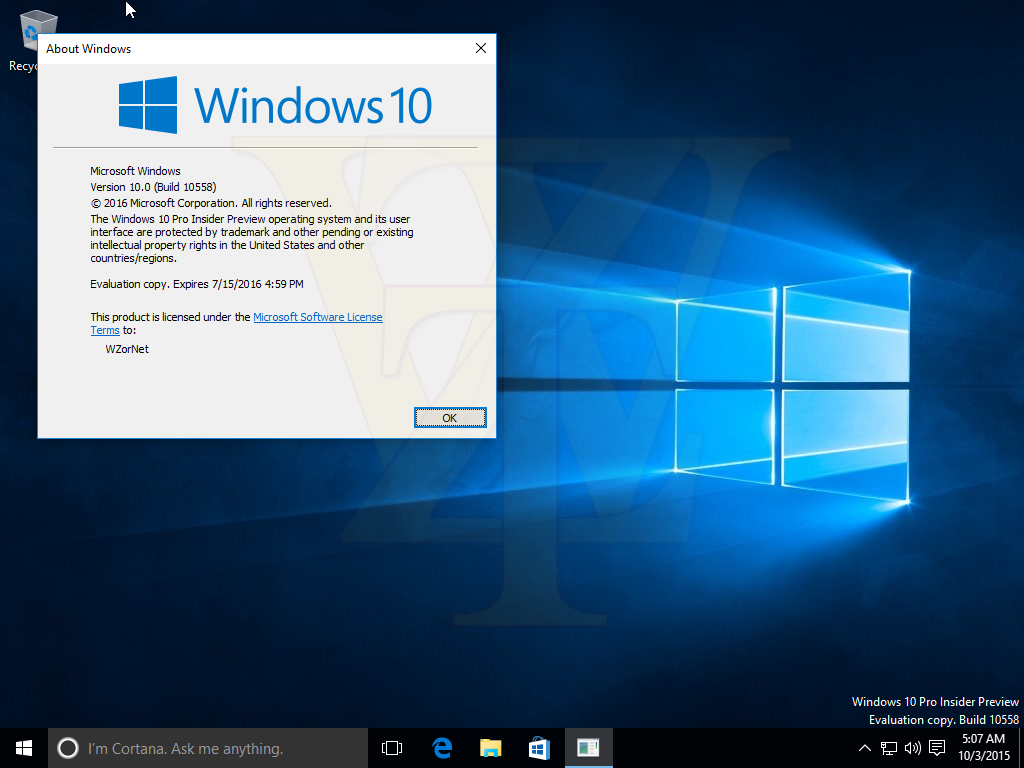1024x768 pixels.
Task: Click the About Windows title bar text
Action: point(88,49)
